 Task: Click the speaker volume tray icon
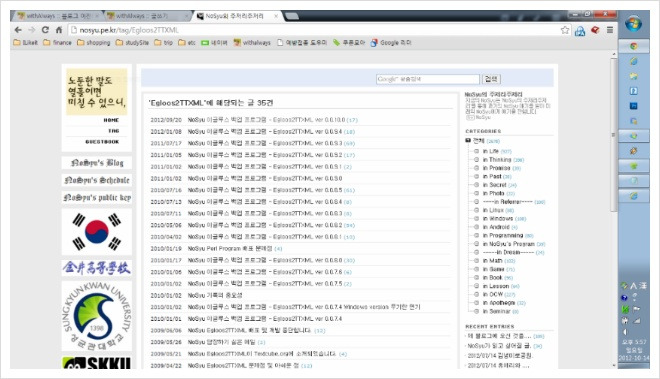[x=625, y=332]
